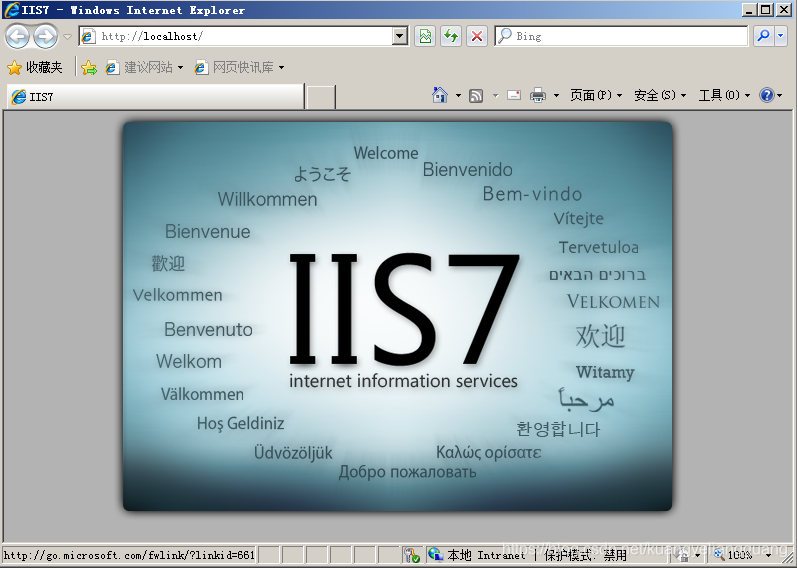Screen dimensions: 797x568
Task: Open the 工具(O) tools menu
Action: (724, 95)
